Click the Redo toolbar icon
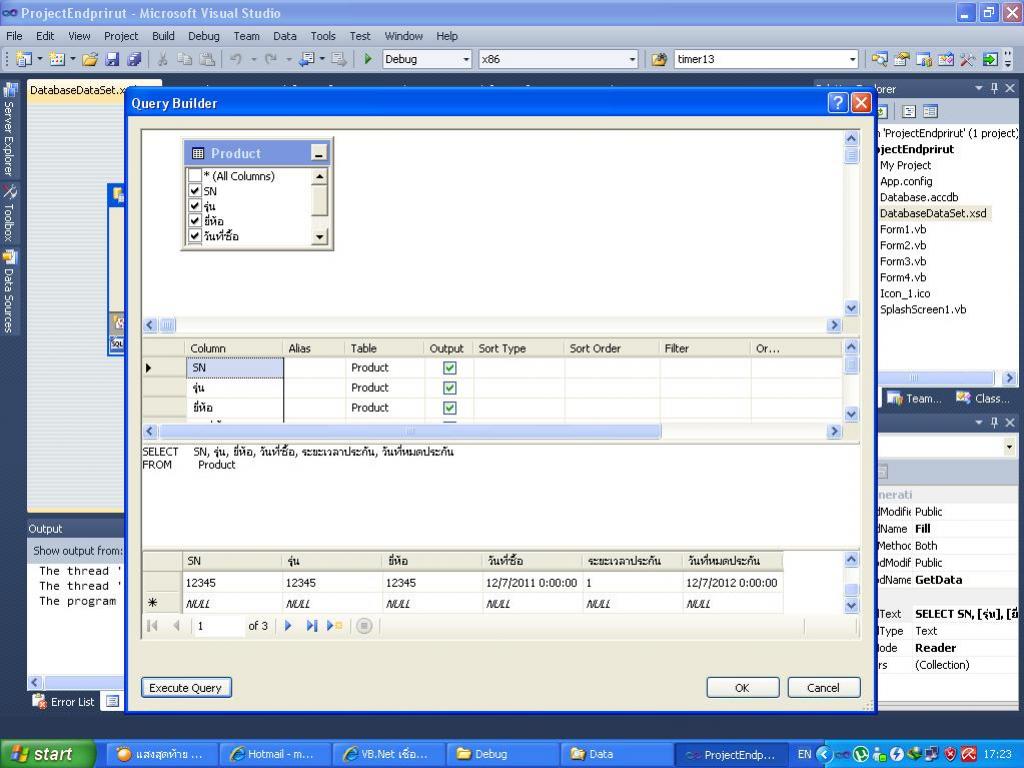 (270, 59)
